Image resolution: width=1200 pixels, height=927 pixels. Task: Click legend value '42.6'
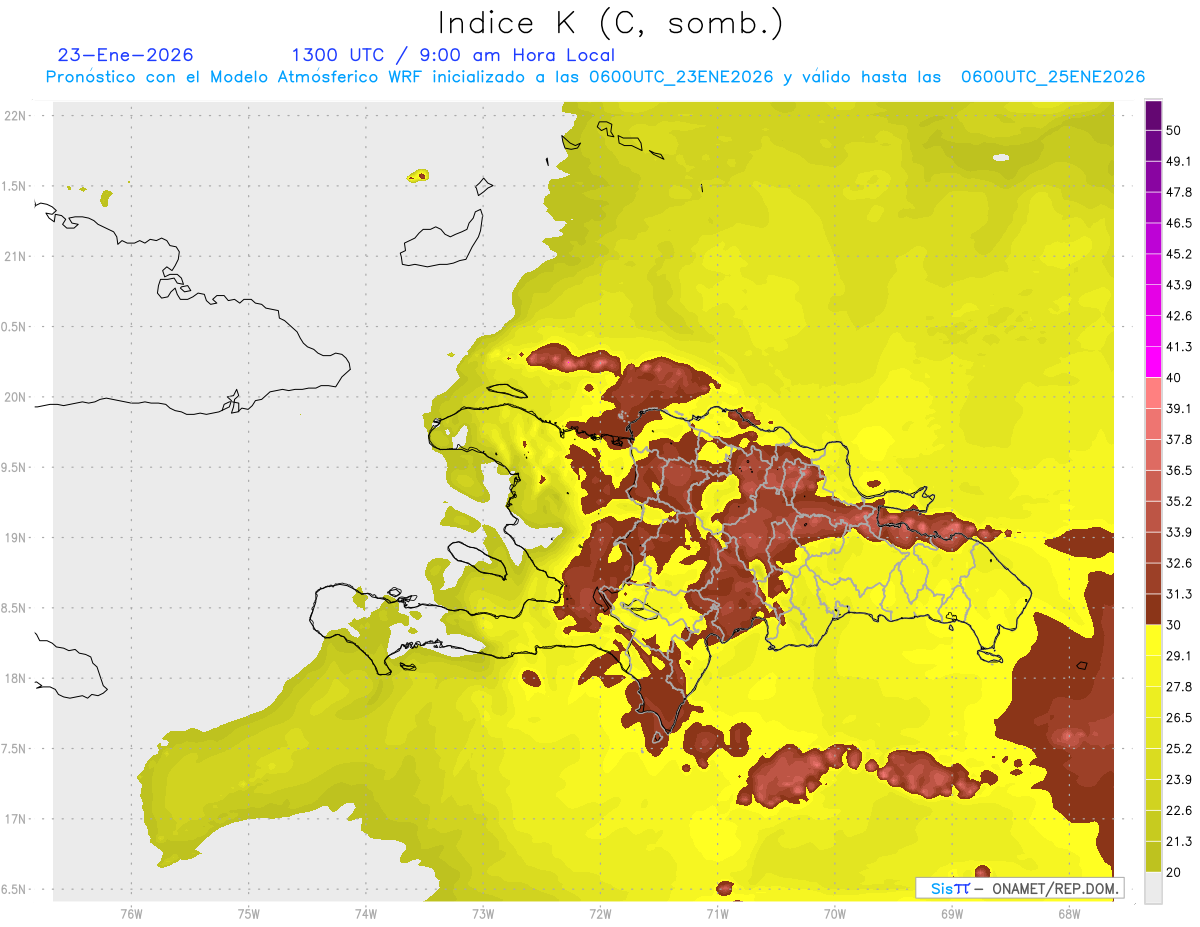coord(1179,316)
